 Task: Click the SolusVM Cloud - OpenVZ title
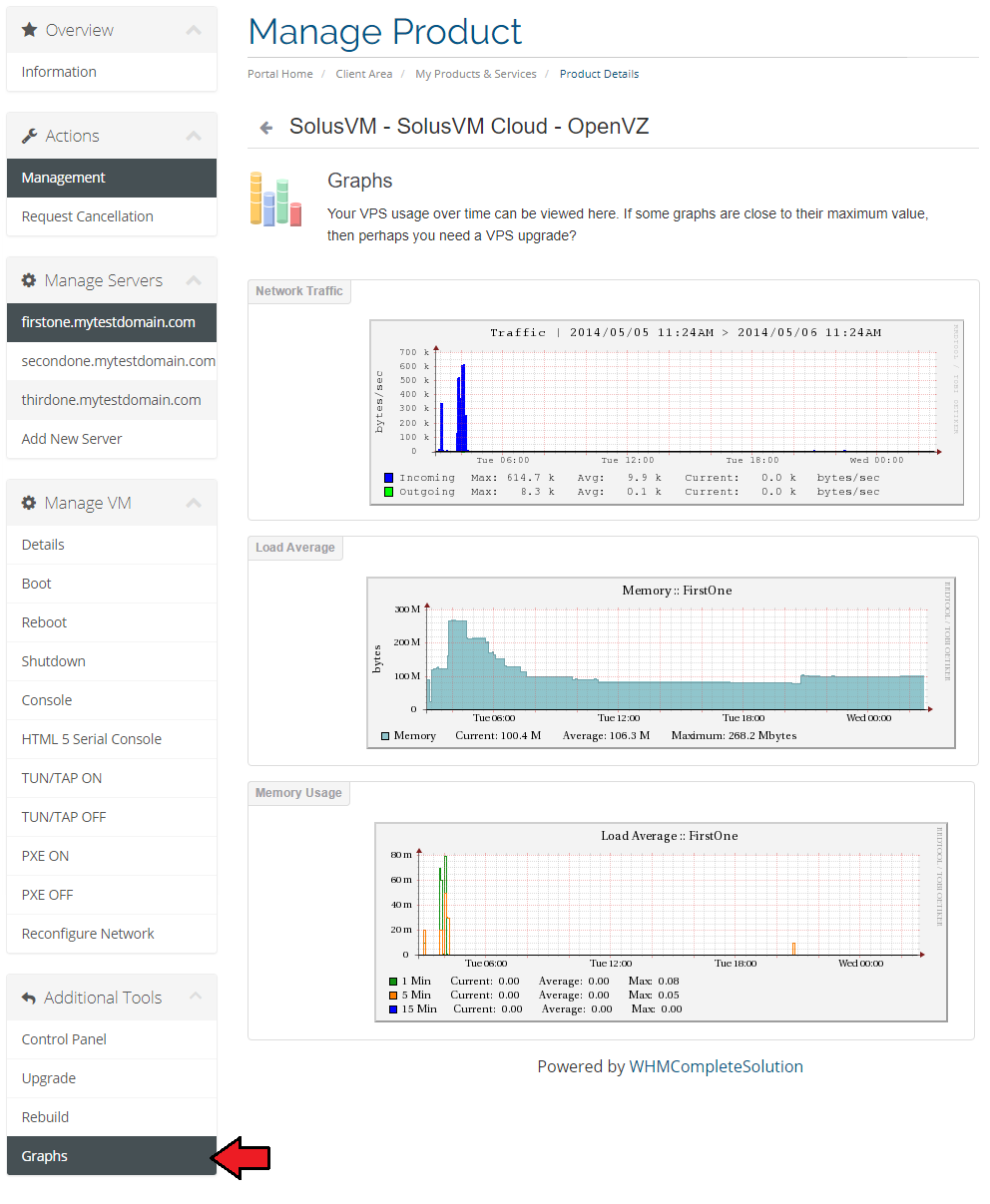[x=469, y=127]
